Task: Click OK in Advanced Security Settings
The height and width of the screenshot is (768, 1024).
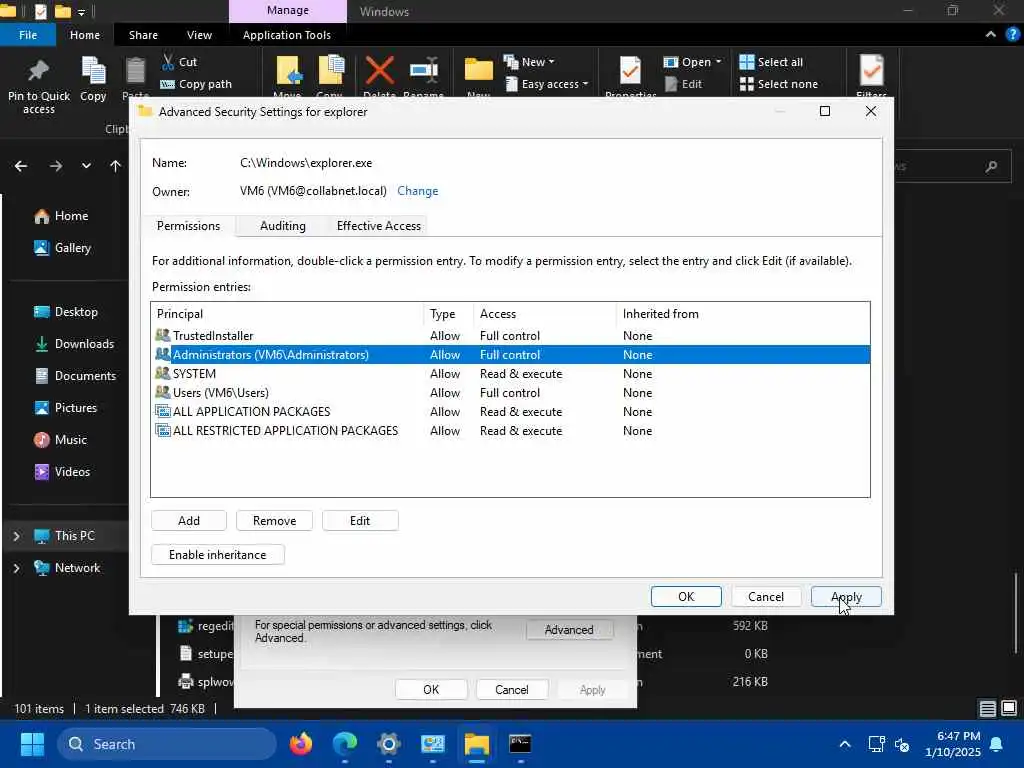Action: [686, 597]
